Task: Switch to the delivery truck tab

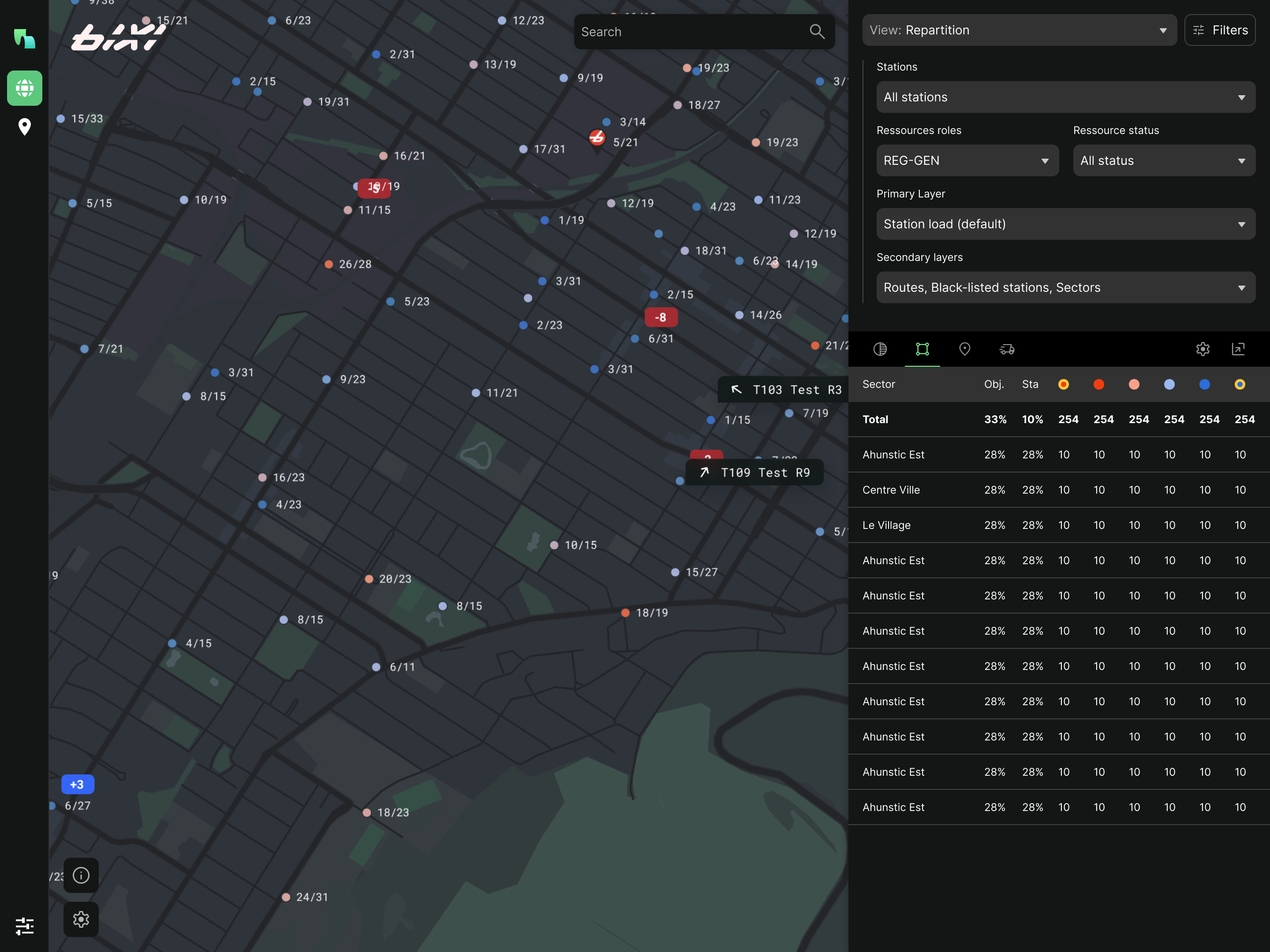Action: tap(1006, 349)
